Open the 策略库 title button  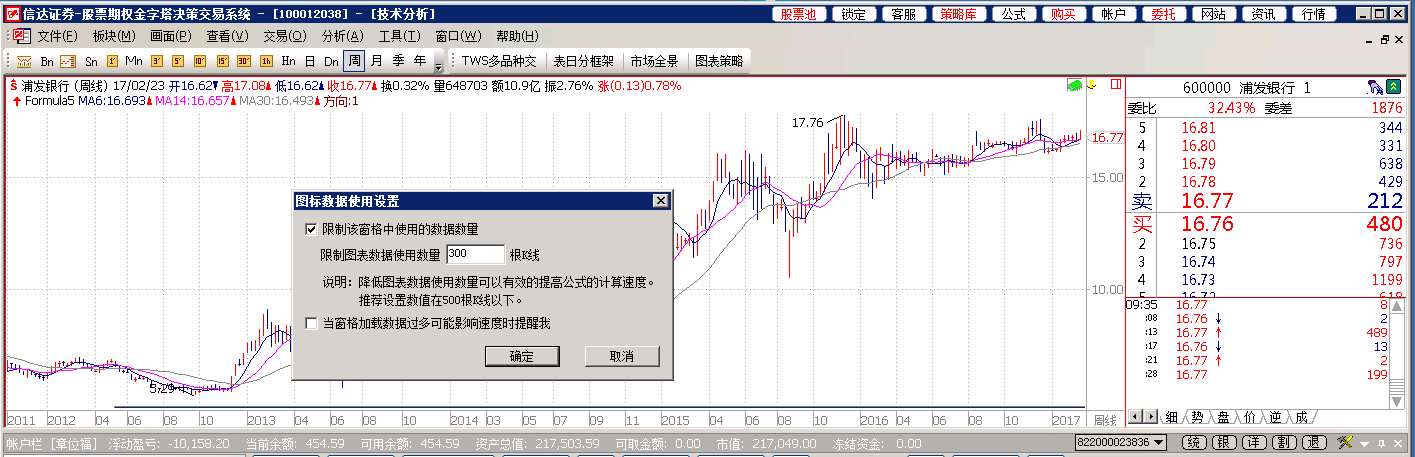point(960,14)
